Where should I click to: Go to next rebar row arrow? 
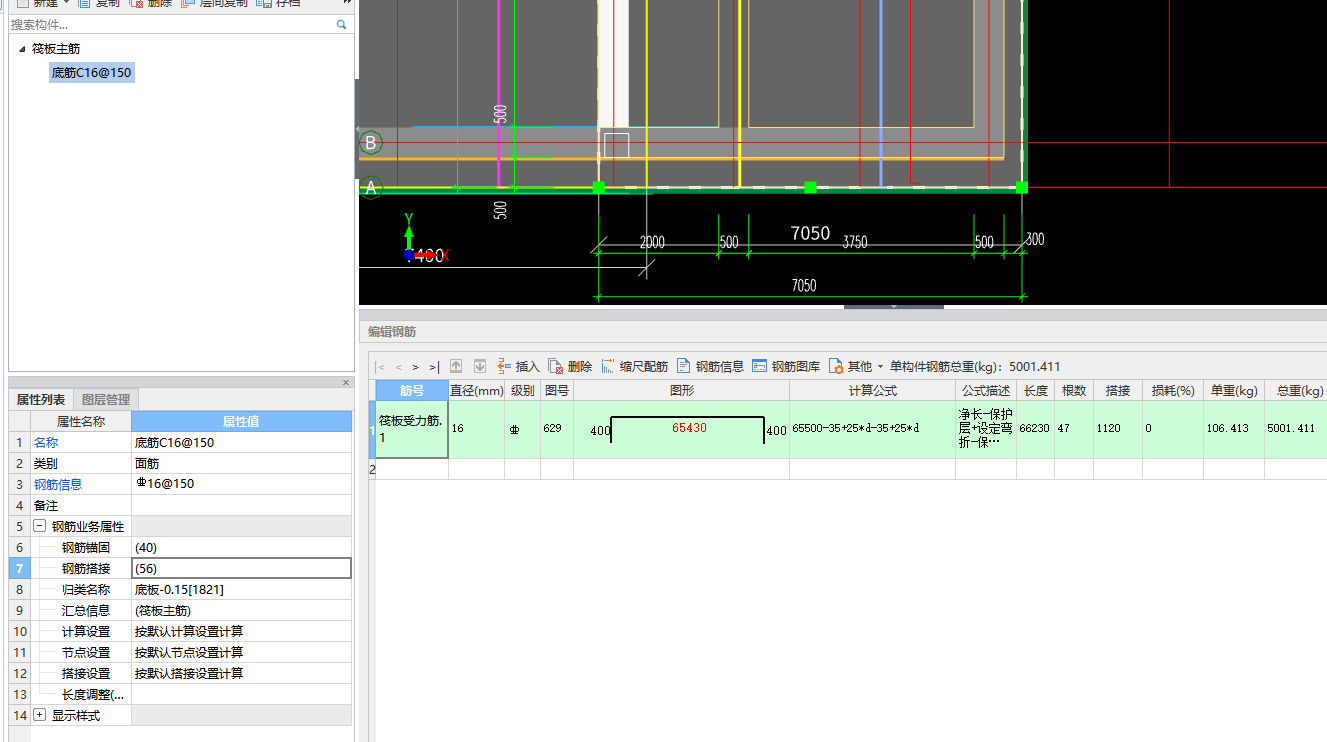[416, 367]
